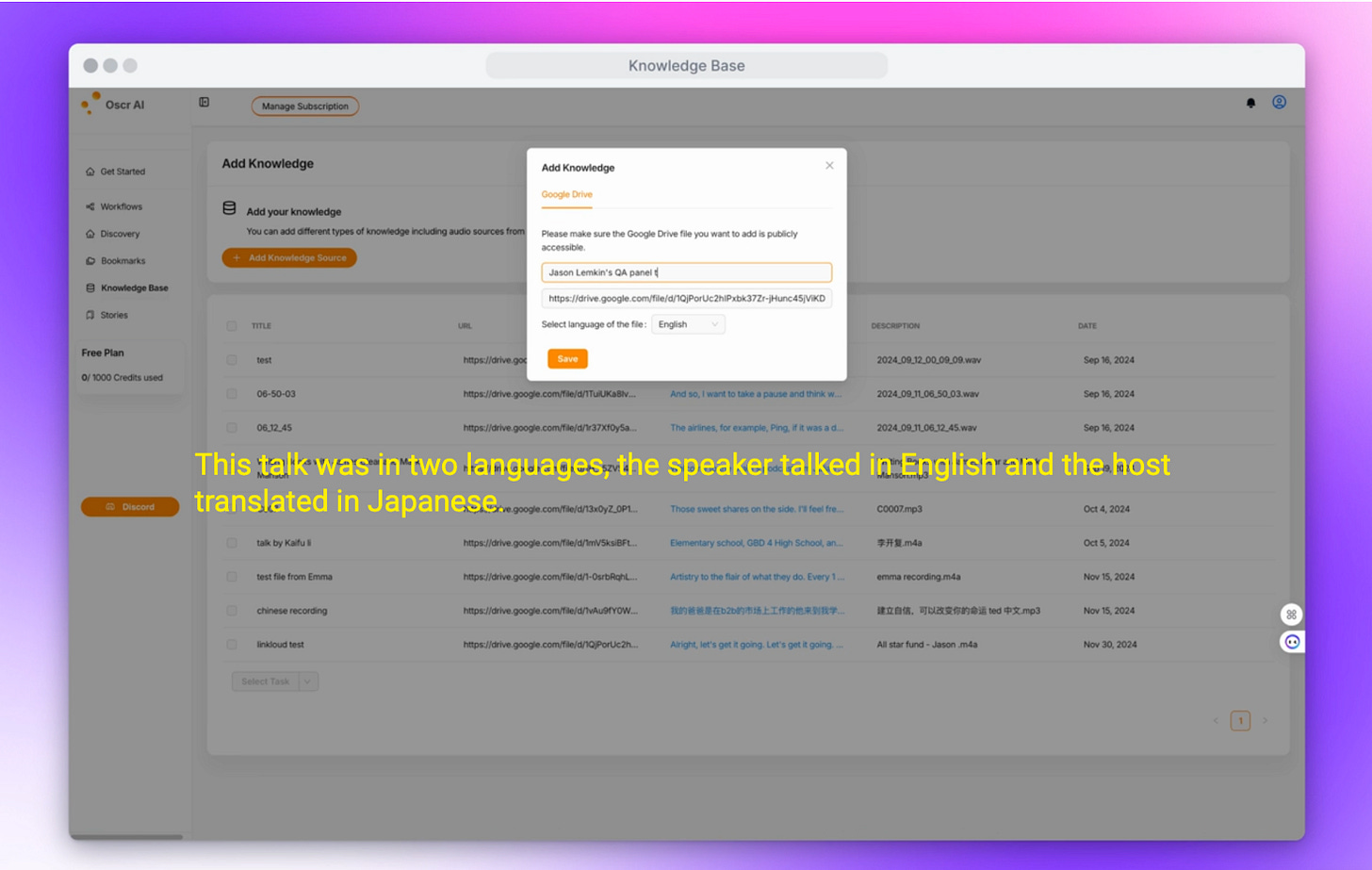The image size is (1372, 870).
Task: Click the description 'All star fund - Jason .m4a'
Action: (x=927, y=645)
